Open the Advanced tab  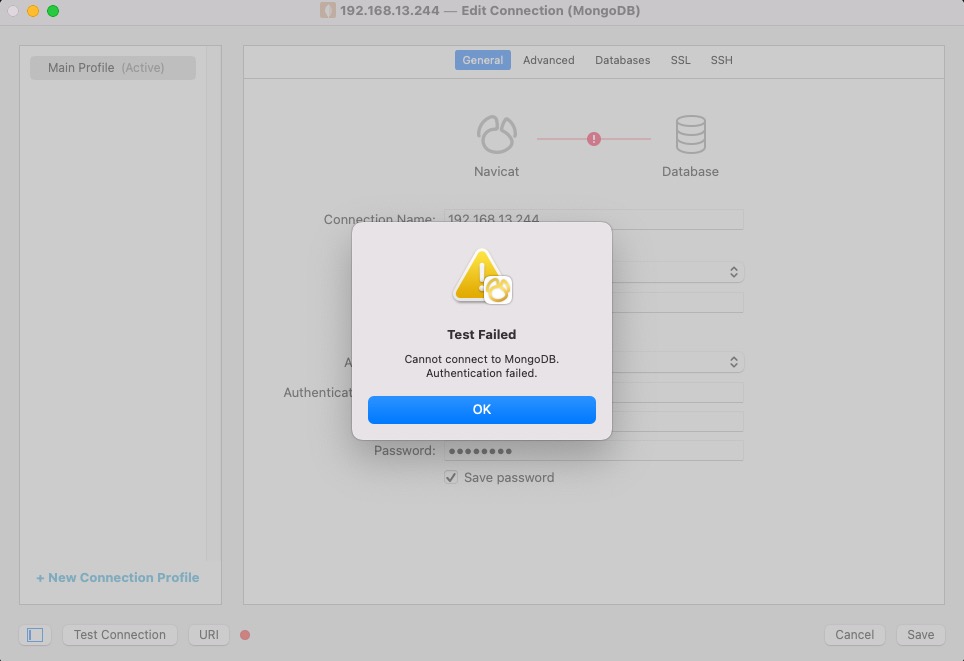click(548, 60)
